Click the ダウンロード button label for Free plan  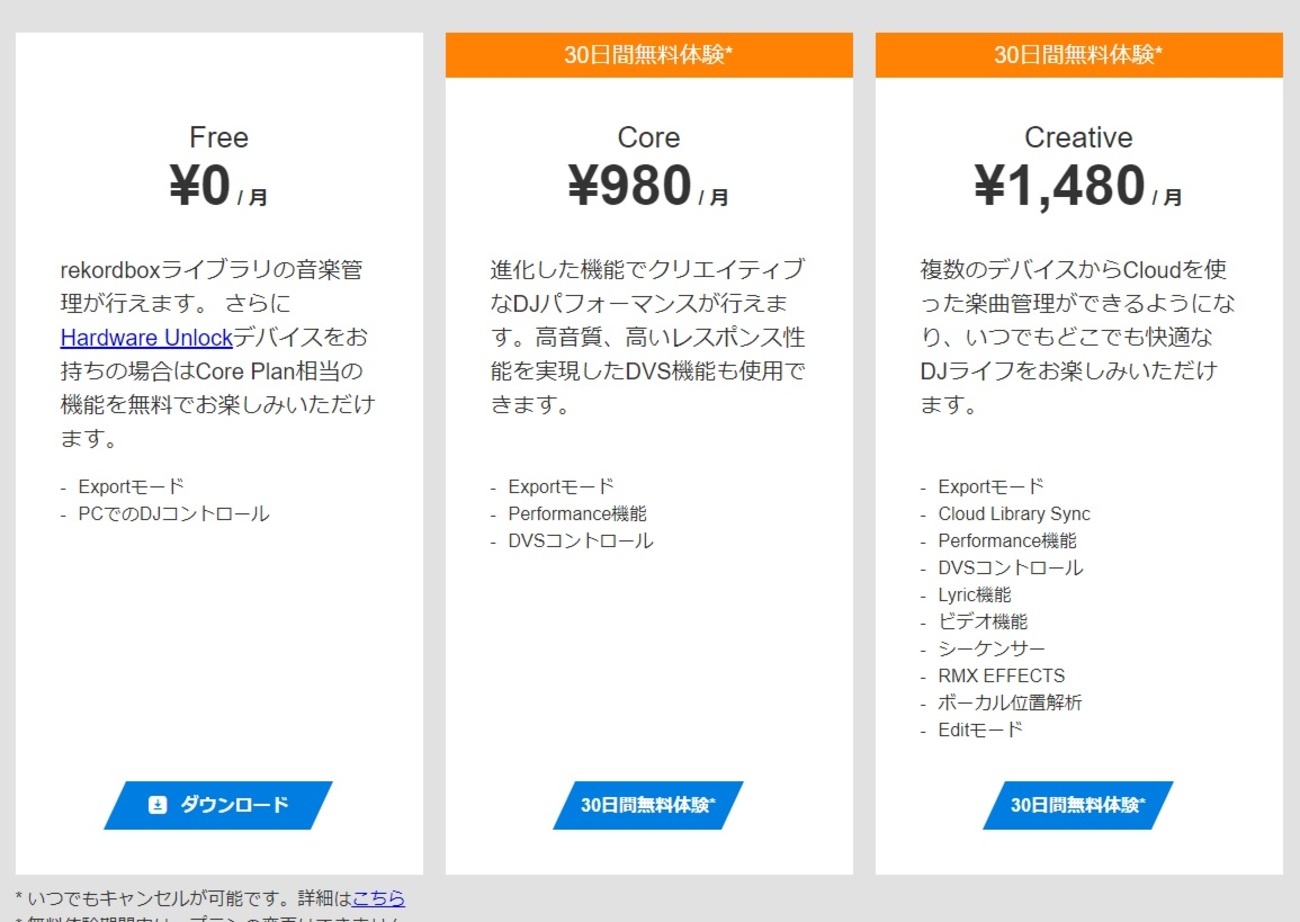click(234, 805)
